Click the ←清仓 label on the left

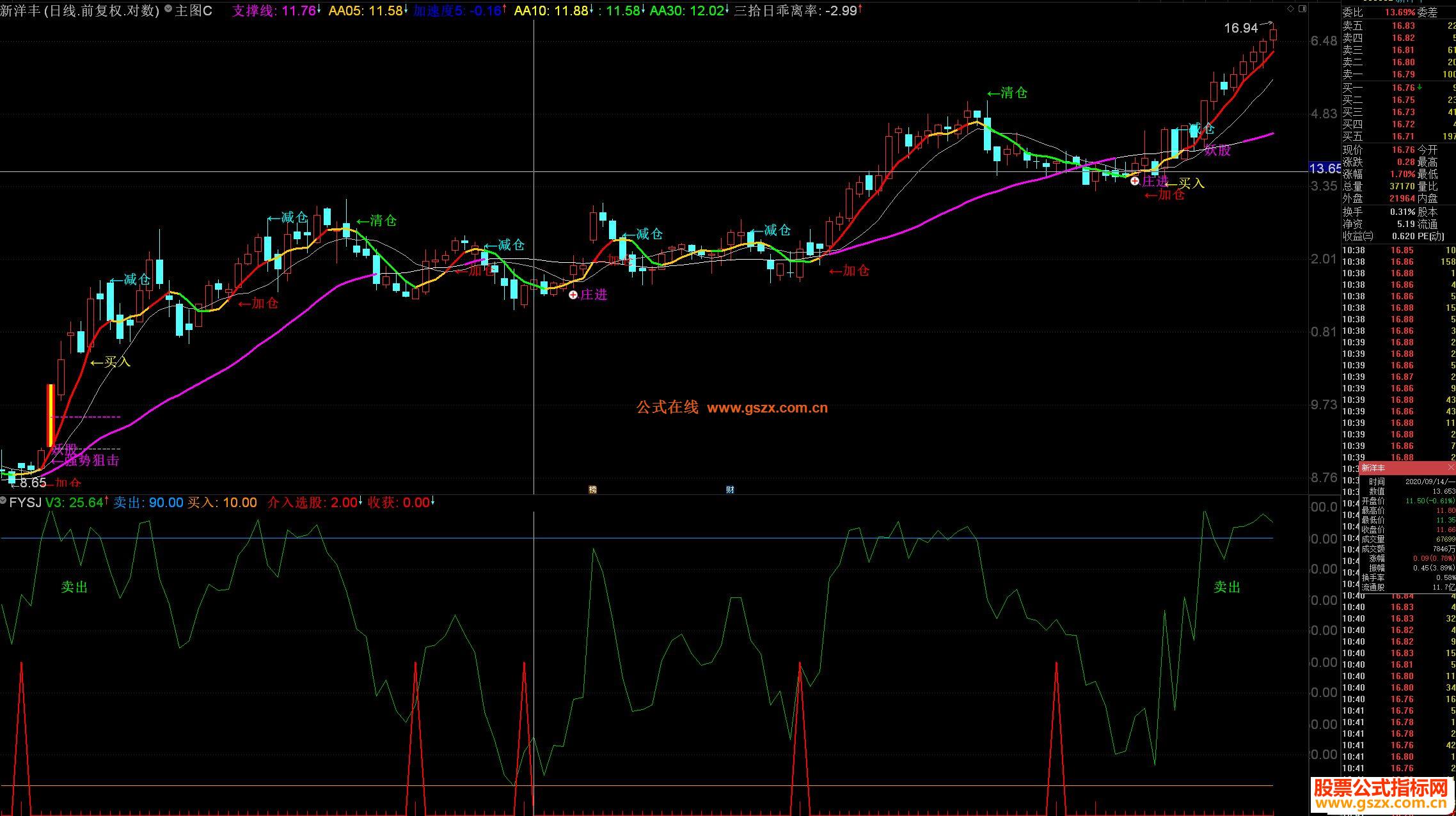click(x=376, y=221)
